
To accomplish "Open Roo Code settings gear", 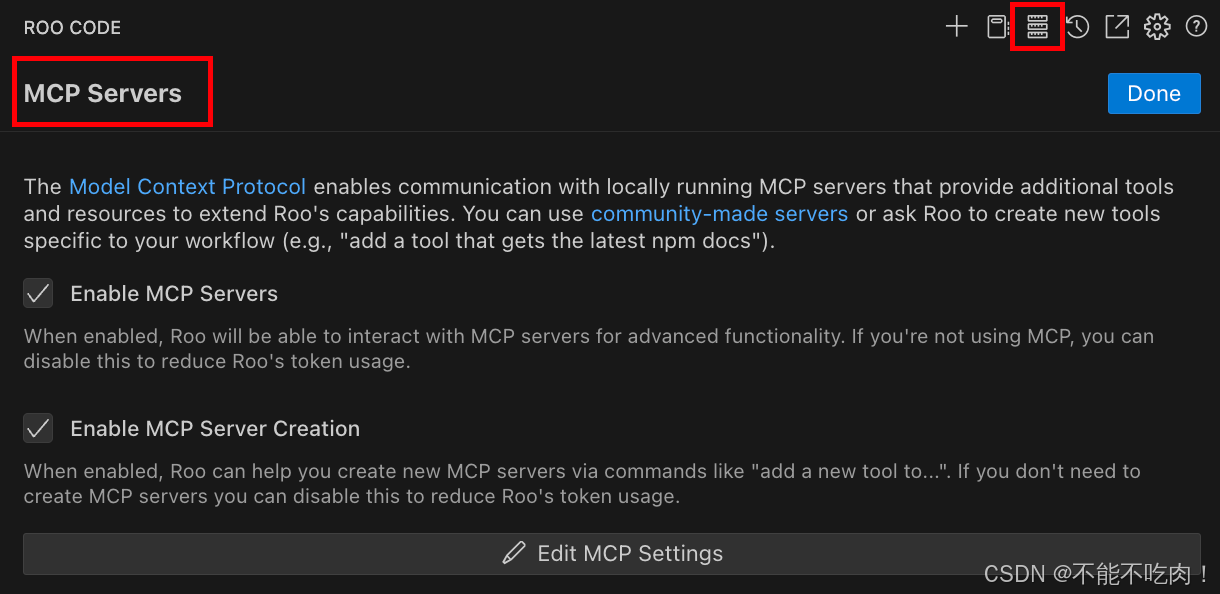I will tap(1157, 27).
